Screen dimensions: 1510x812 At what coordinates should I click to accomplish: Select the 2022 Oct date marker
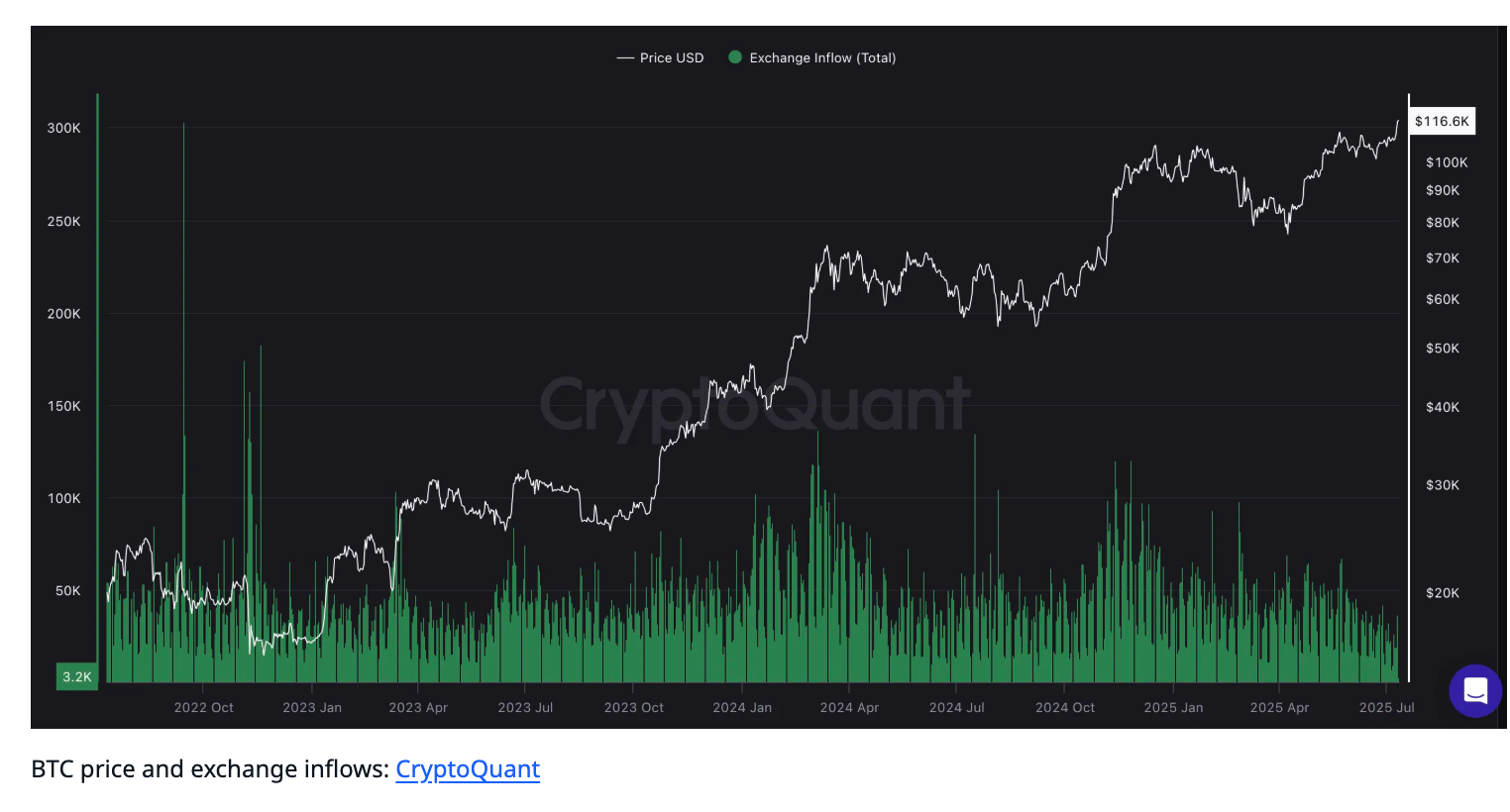(x=204, y=707)
